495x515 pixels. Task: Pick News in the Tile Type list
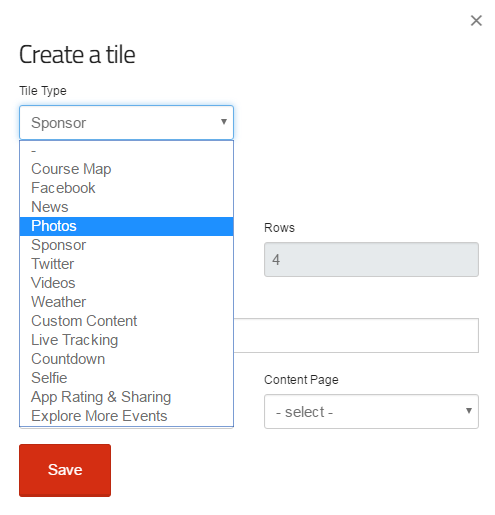click(126, 207)
